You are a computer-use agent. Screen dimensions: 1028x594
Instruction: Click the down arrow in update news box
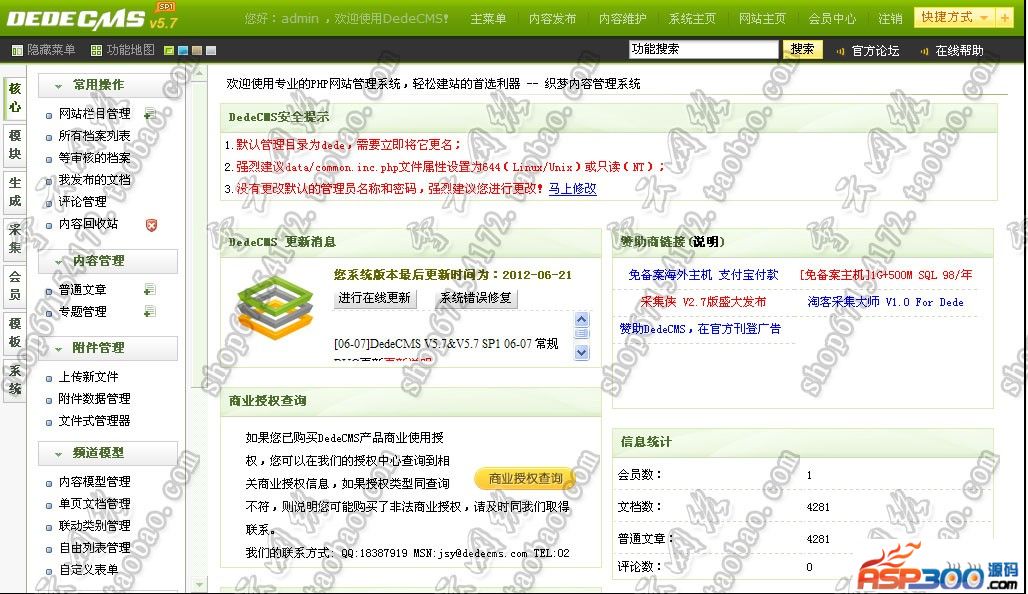[582, 353]
